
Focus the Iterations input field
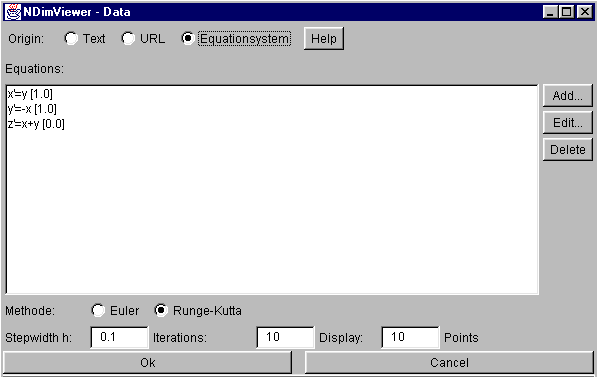click(286, 337)
